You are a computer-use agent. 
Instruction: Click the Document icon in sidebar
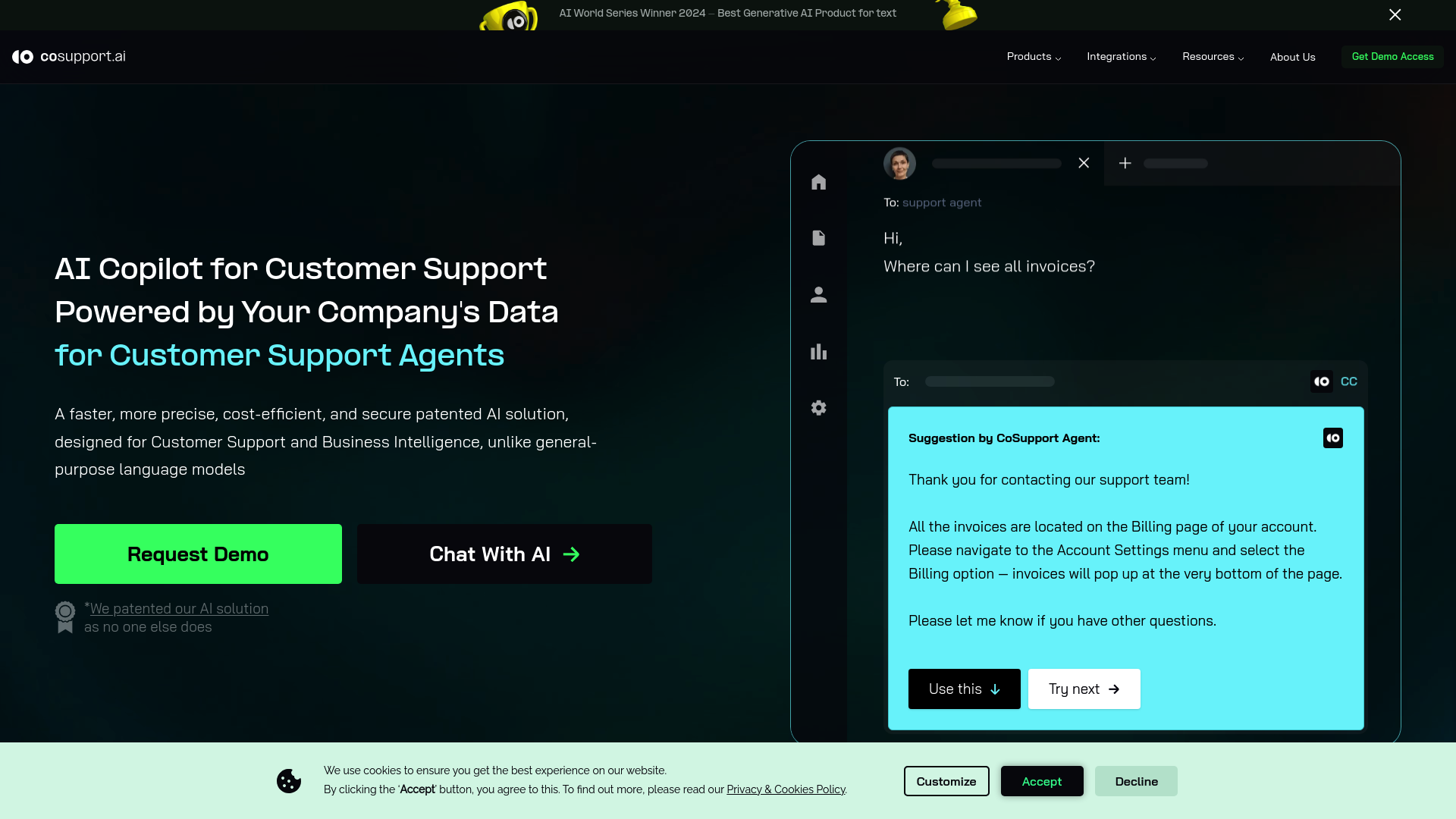818,238
